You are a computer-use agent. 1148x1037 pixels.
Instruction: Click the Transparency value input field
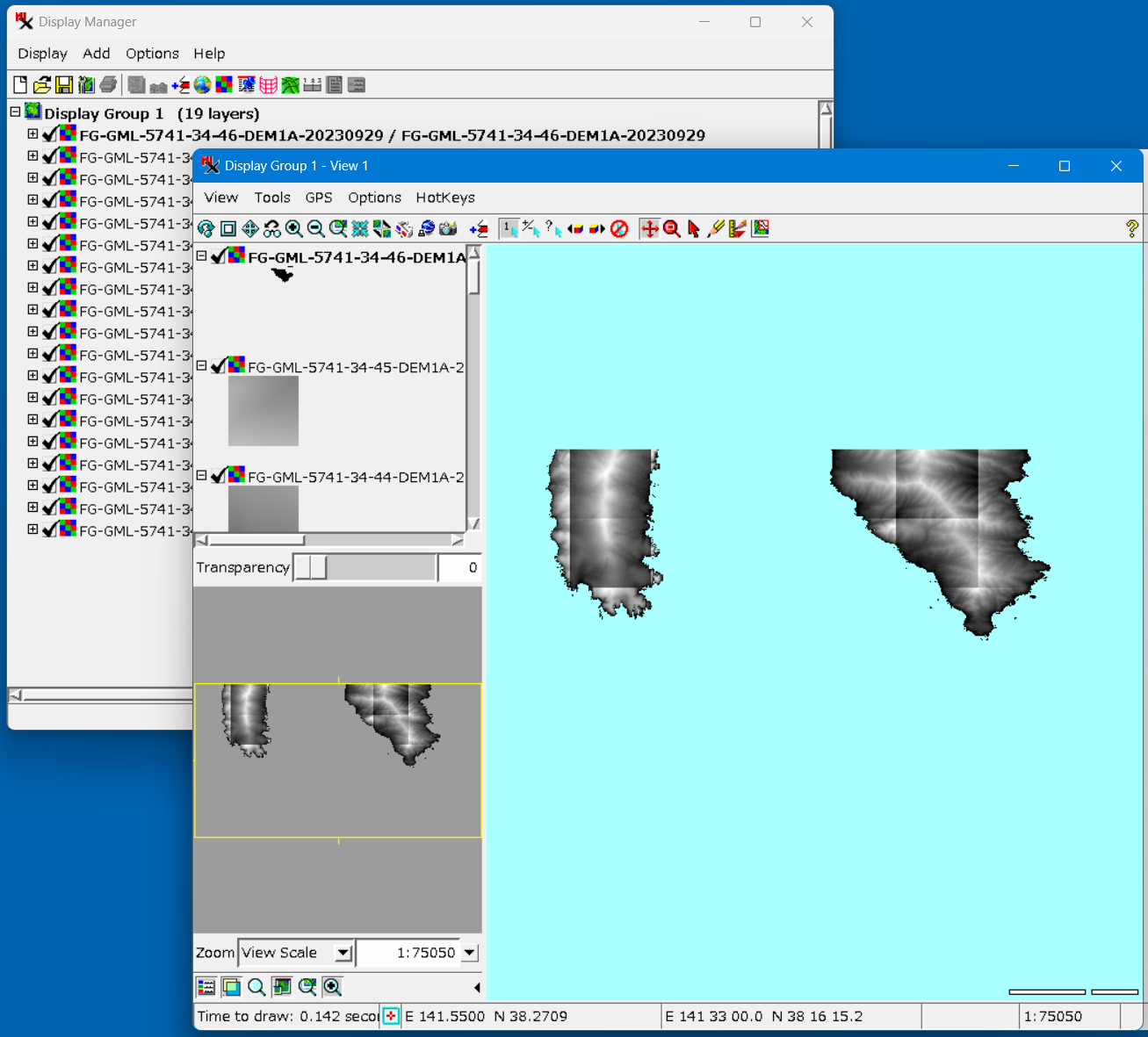(459, 568)
